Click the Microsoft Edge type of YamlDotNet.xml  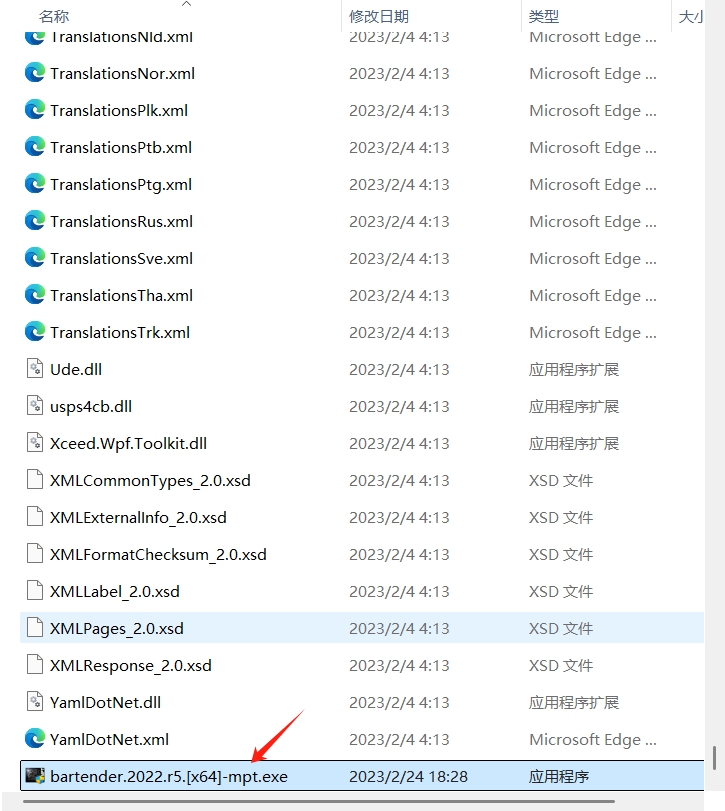(x=593, y=739)
